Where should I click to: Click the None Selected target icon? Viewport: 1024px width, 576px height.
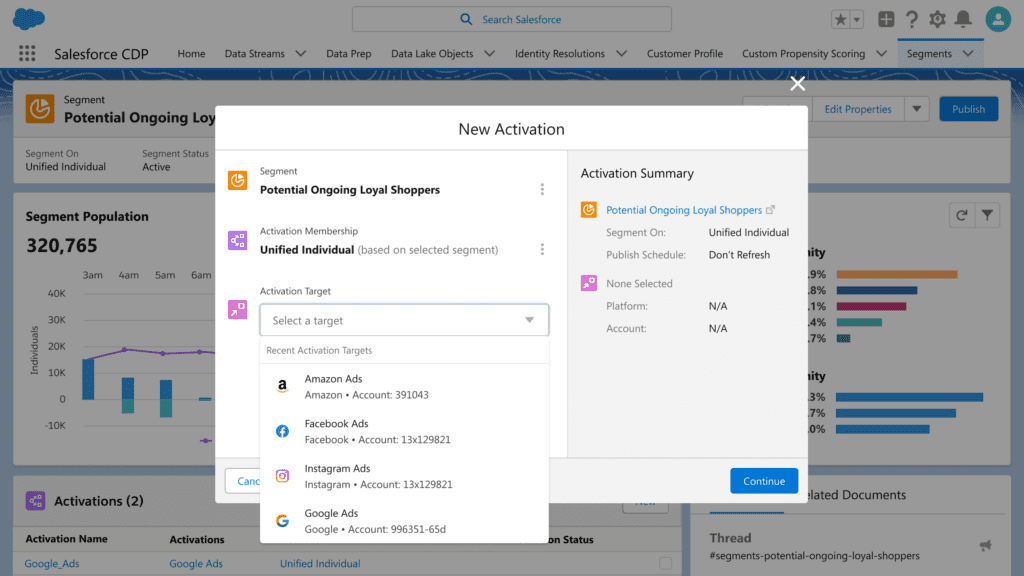(589, 283)
